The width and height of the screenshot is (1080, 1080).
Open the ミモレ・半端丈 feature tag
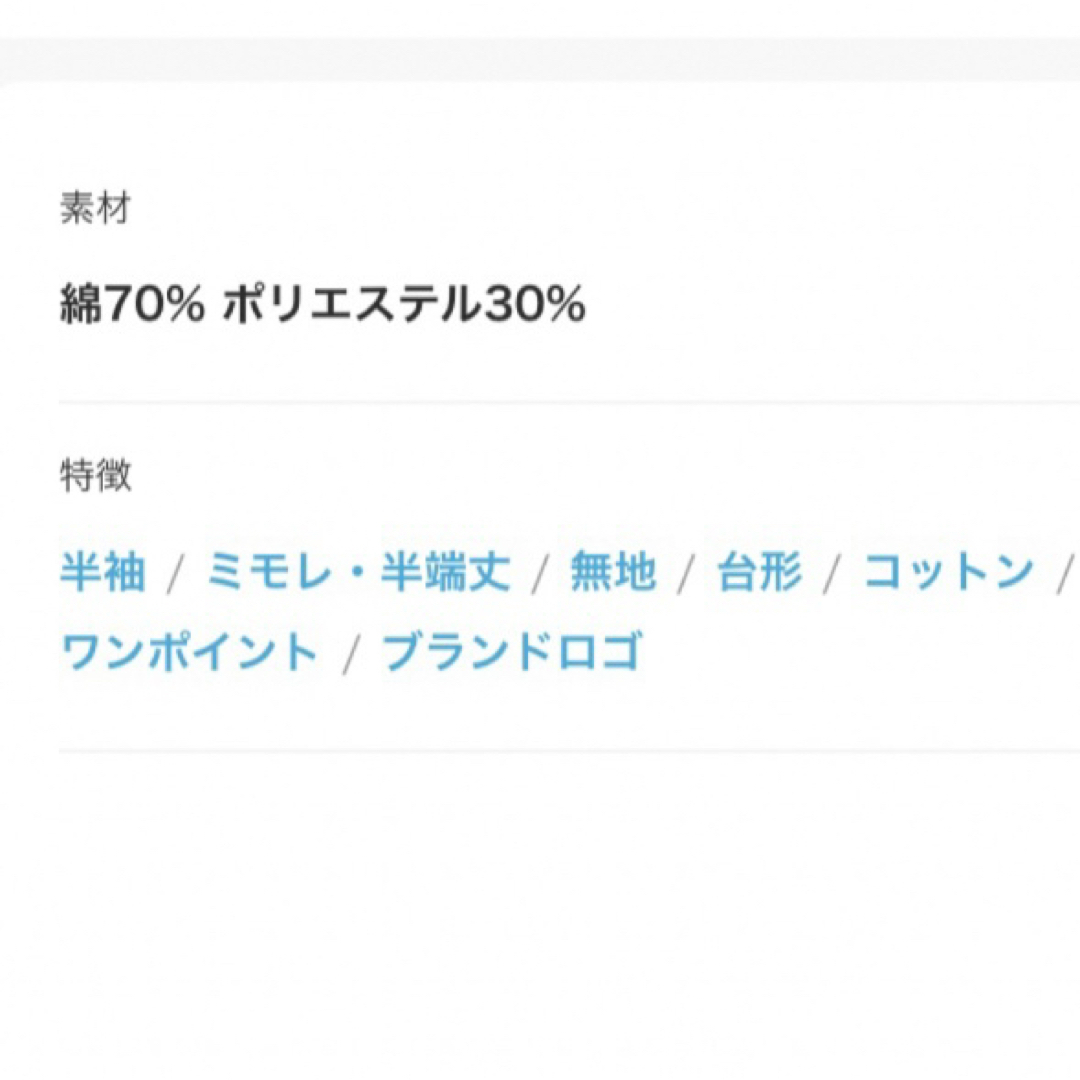(358, 571)
